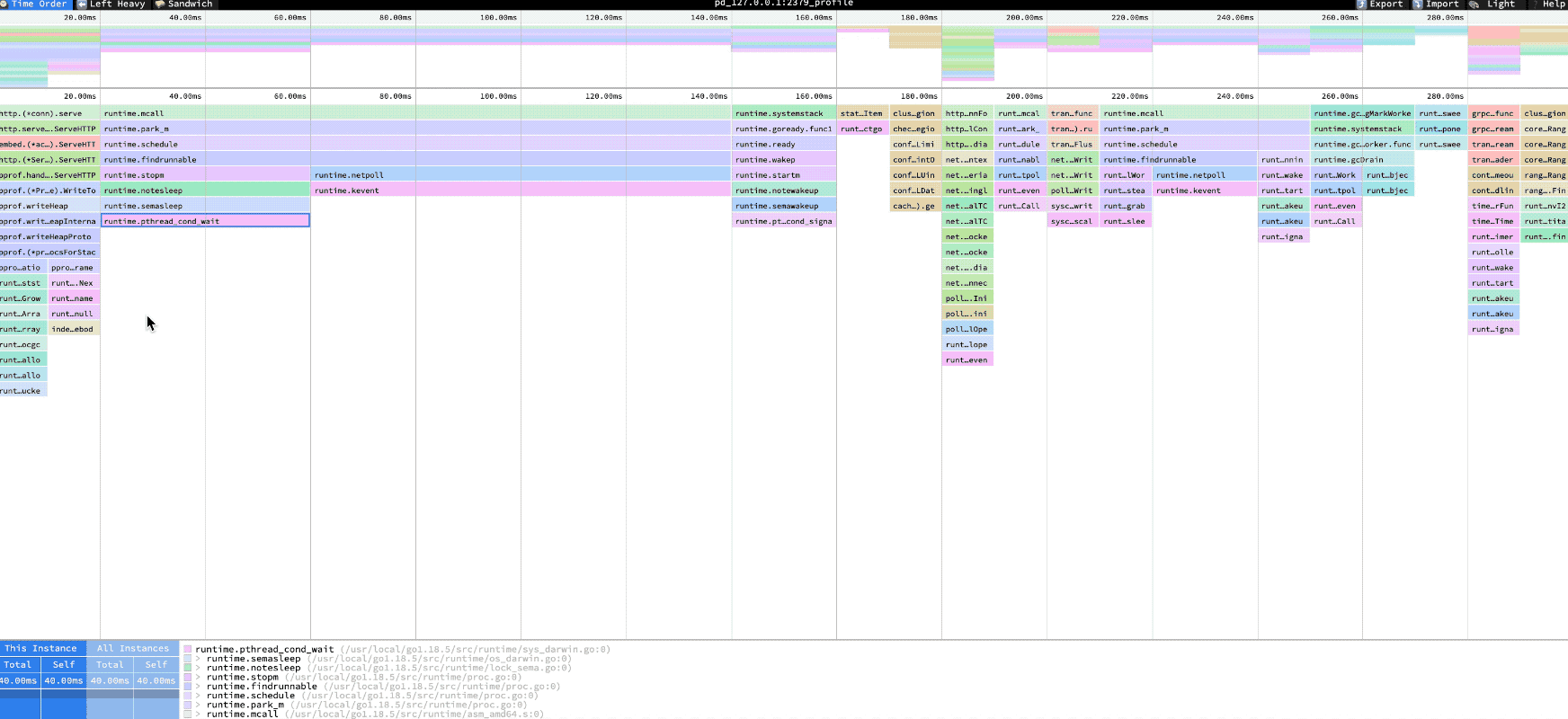
Task: Click the runtime.findrunnable frame at 40ms
Action: tap(416, 160)
